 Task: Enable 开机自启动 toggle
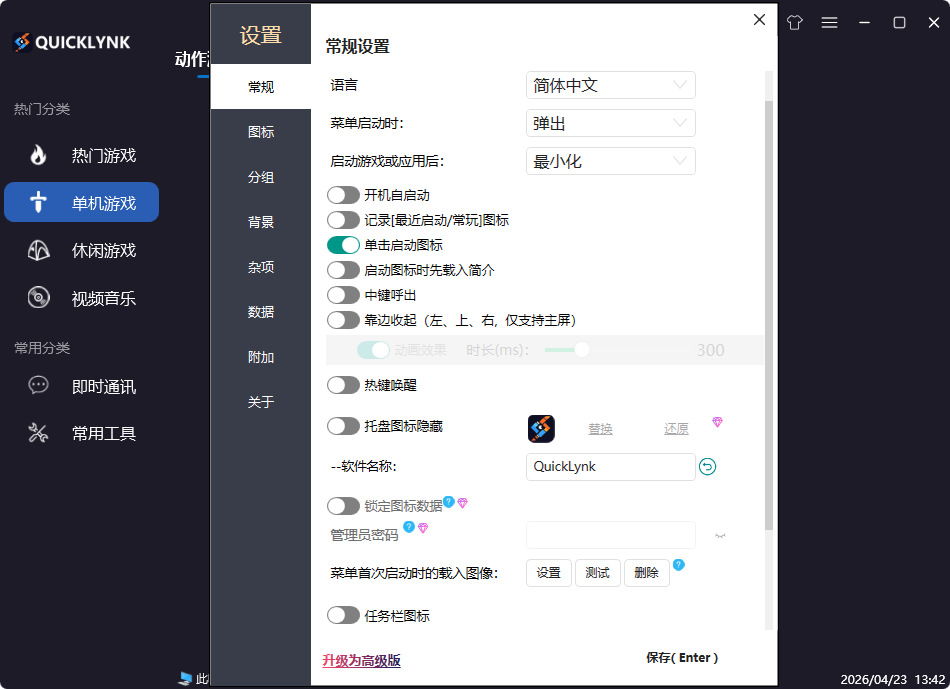tap(344, 195)
